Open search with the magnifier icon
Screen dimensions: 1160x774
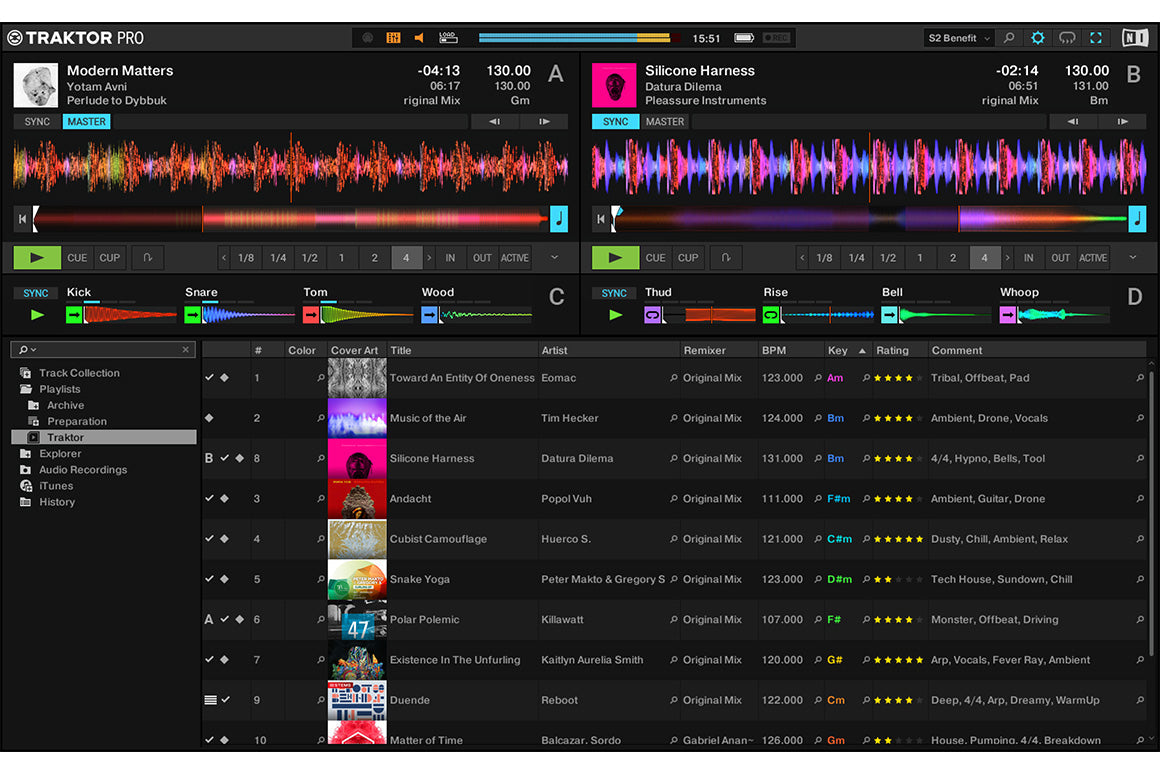1009,37
